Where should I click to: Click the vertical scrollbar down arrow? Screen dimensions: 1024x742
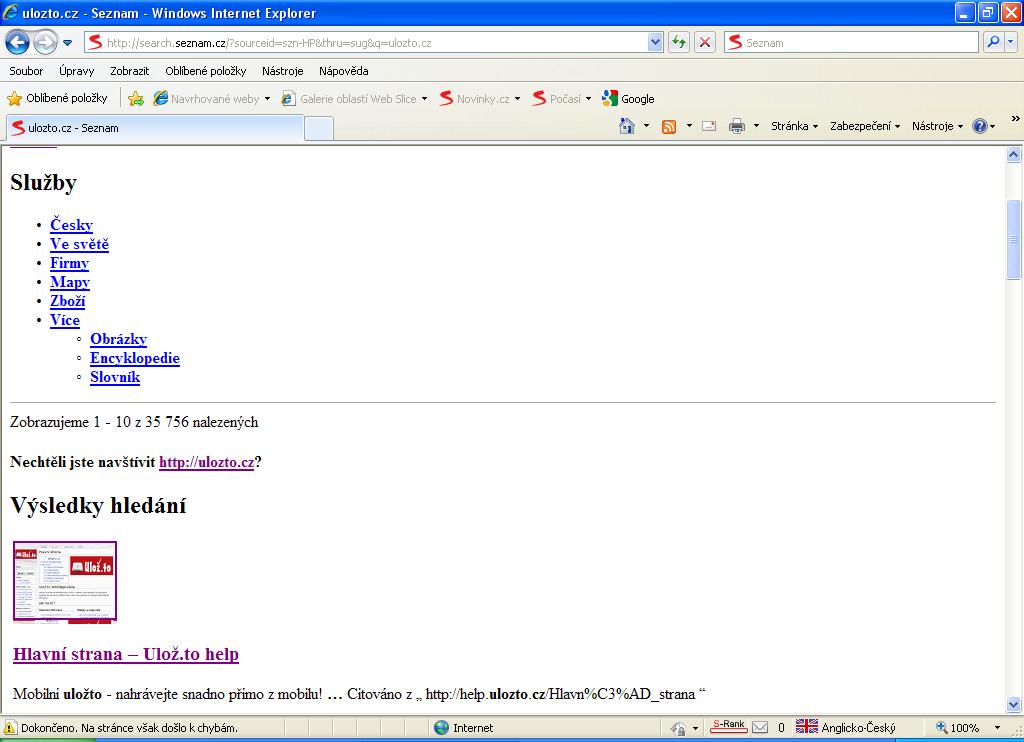[x=1014, y=704]
